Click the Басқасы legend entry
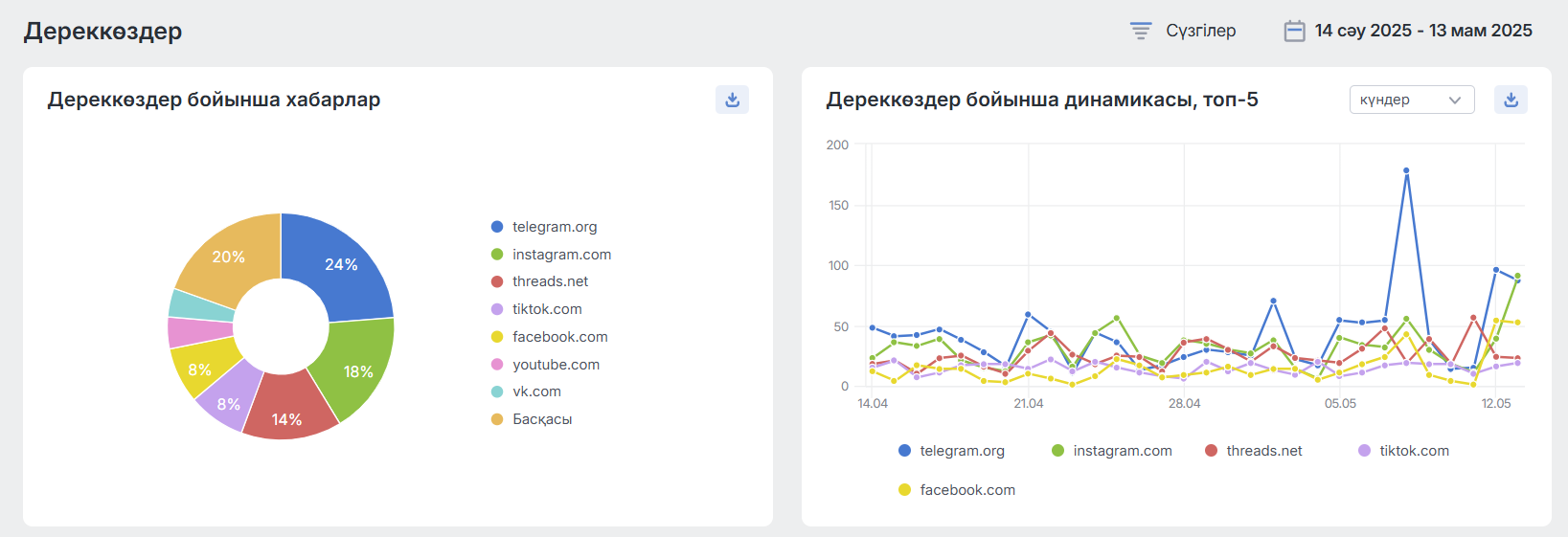The height and width of the screenshot is (537, 1568). click(x=541, y=419)
